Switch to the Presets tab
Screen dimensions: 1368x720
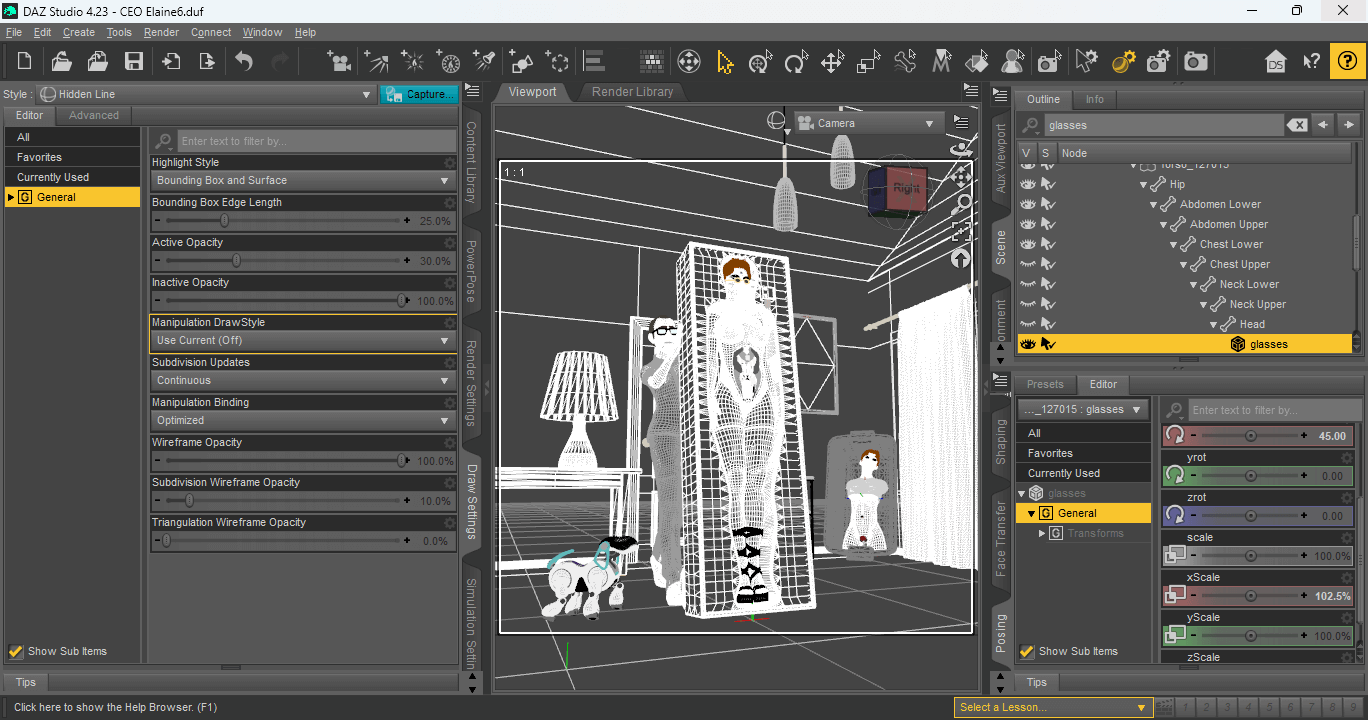point(1045,384)
